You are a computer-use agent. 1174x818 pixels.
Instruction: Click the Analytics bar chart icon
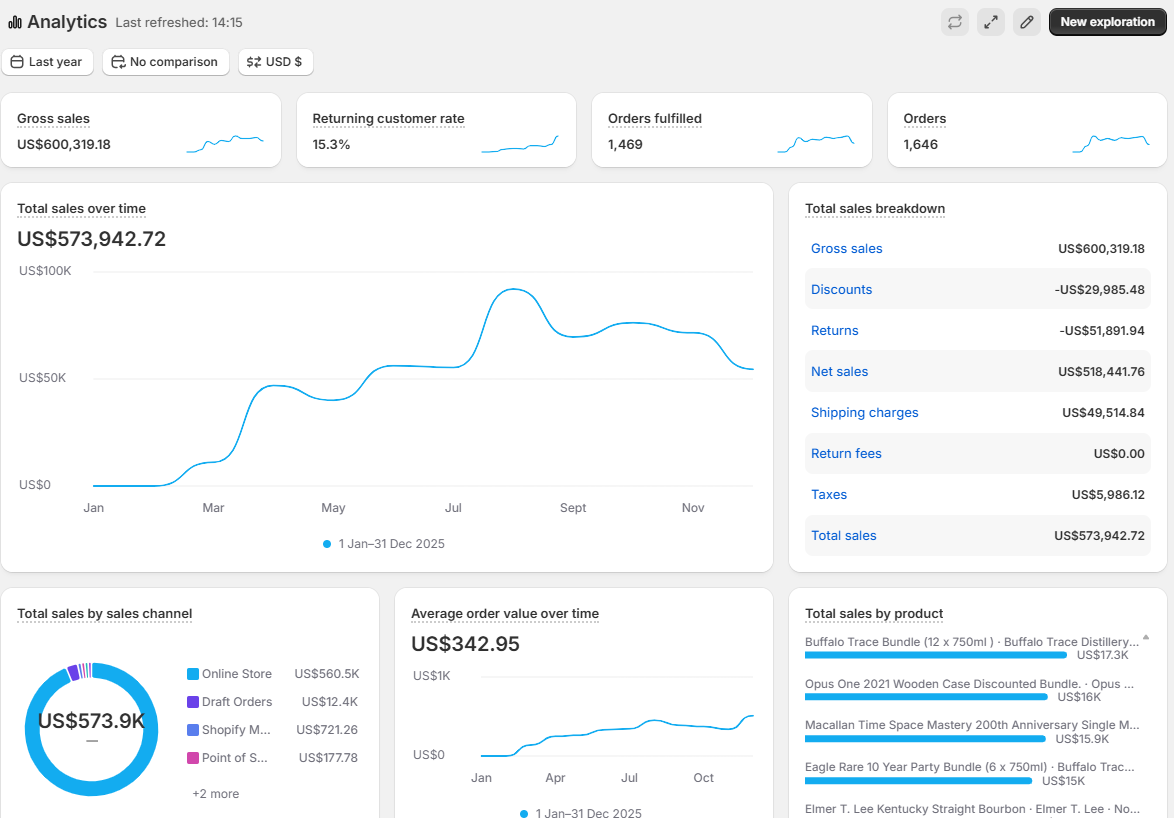click(x=15, y=22)
